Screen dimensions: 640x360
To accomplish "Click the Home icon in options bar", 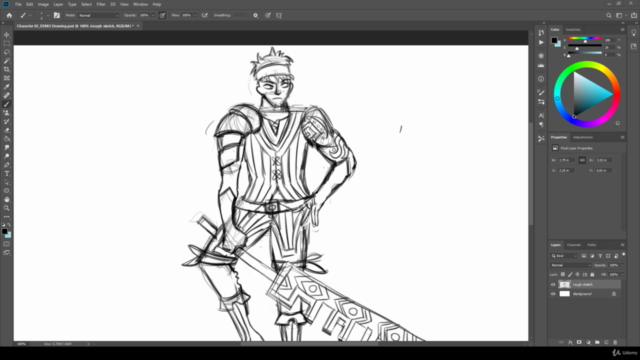I will pos(9,16).
